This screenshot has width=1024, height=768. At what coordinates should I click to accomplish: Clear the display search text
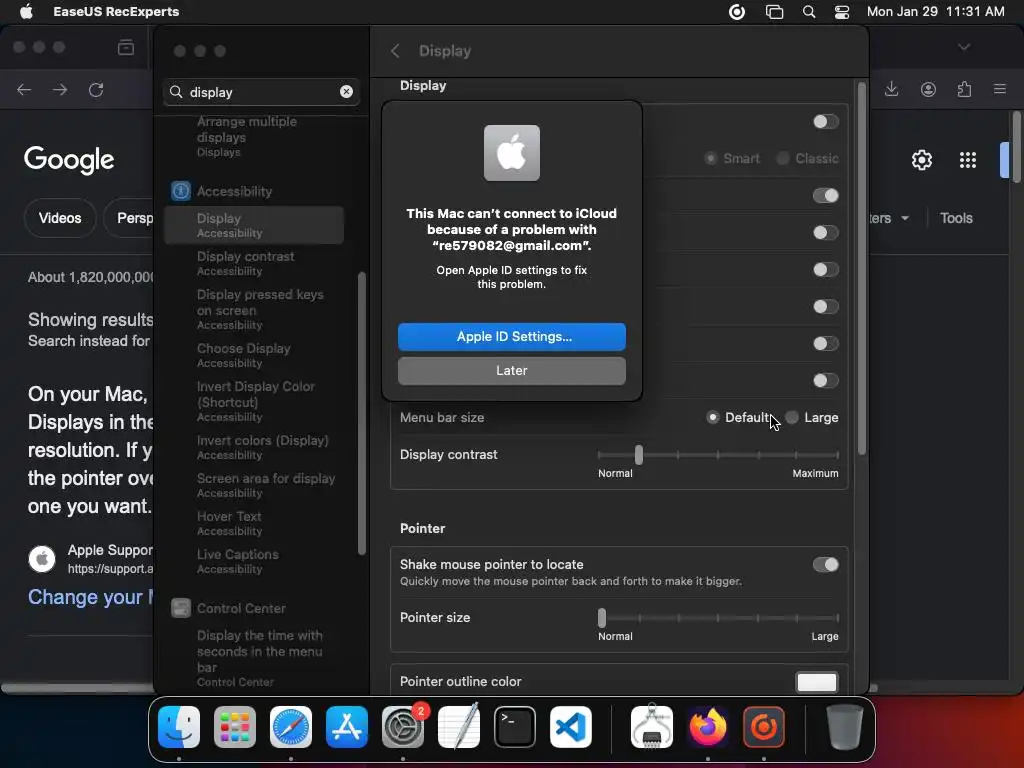pos(346,92)
